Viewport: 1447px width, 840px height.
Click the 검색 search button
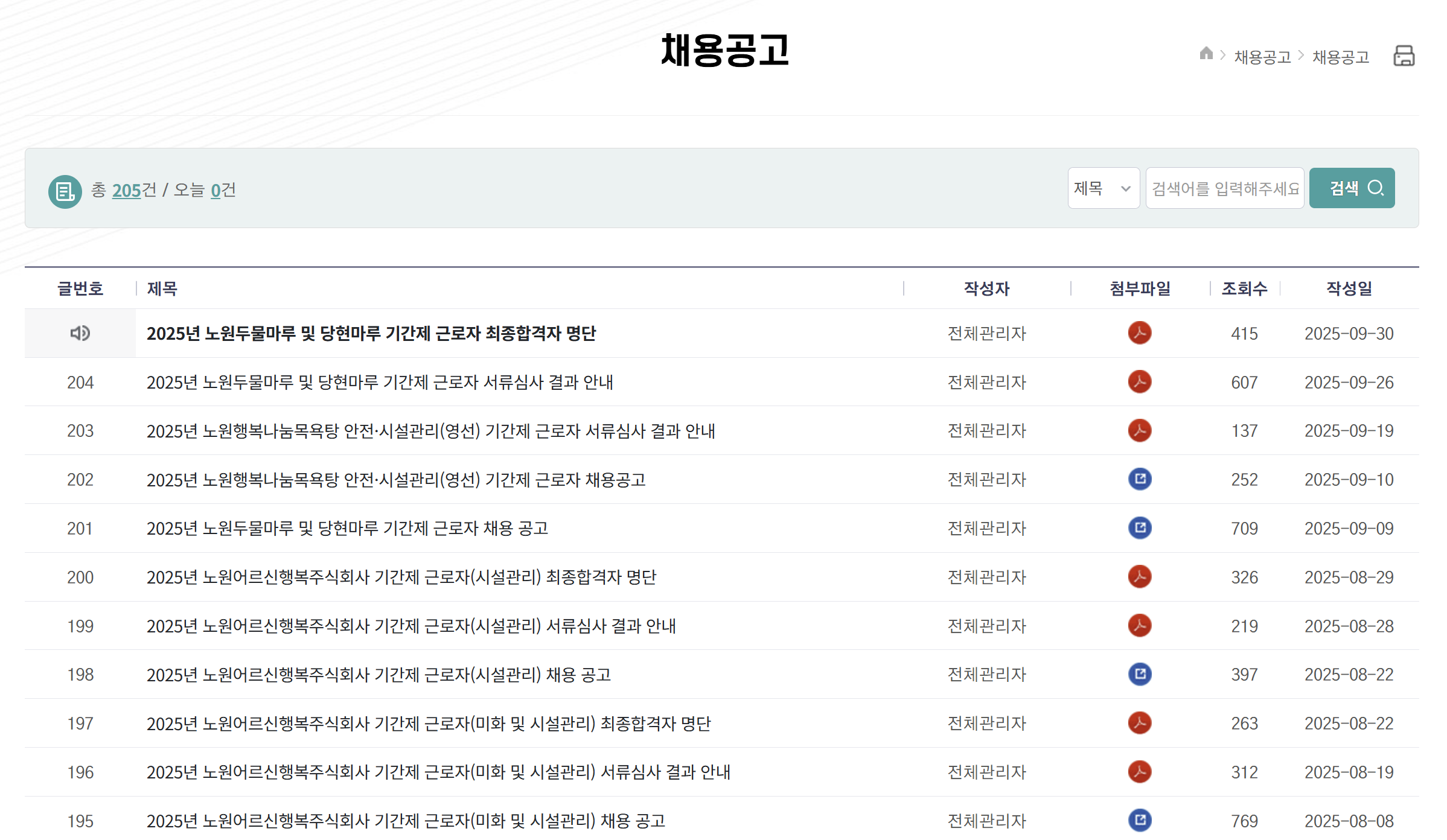(1351, 188)
